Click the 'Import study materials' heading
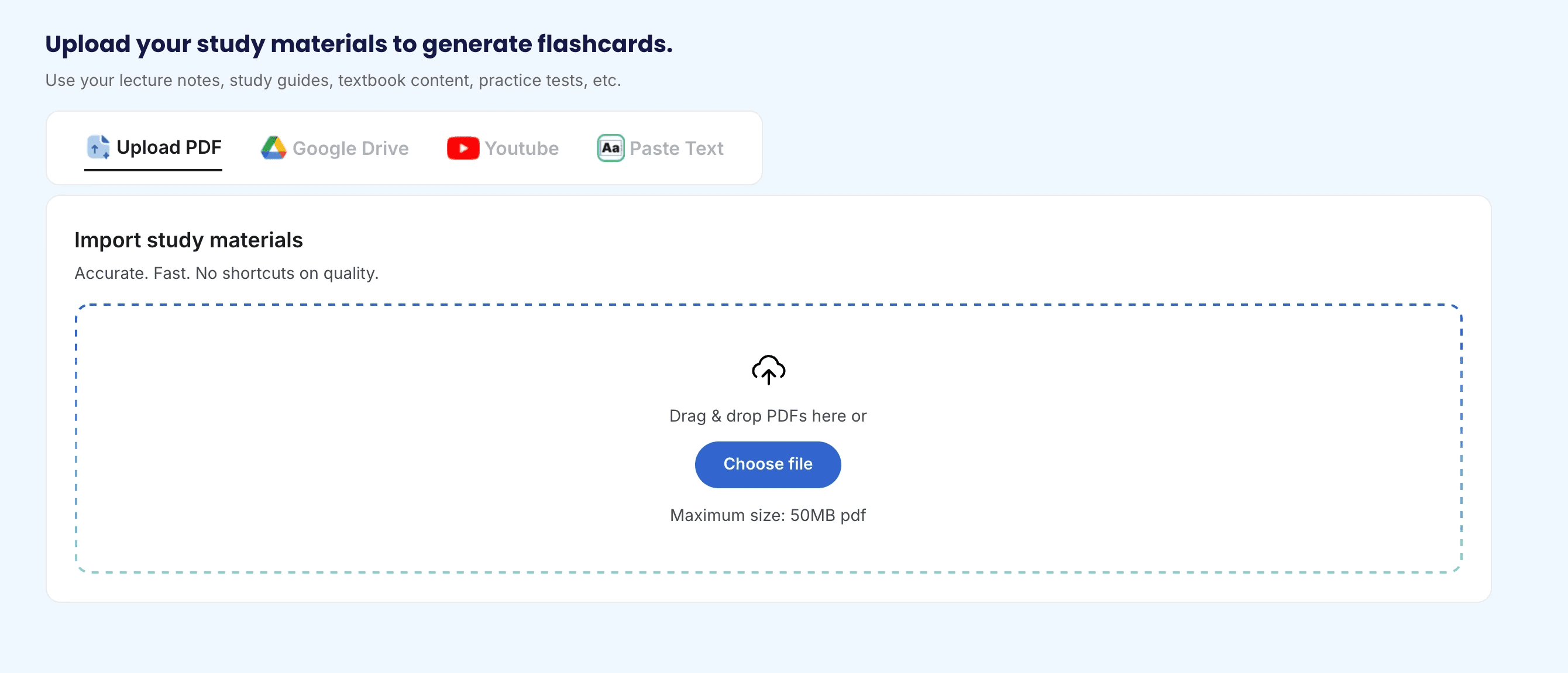Viewport: 1568px width, 673px height. [x=188, y=240]
